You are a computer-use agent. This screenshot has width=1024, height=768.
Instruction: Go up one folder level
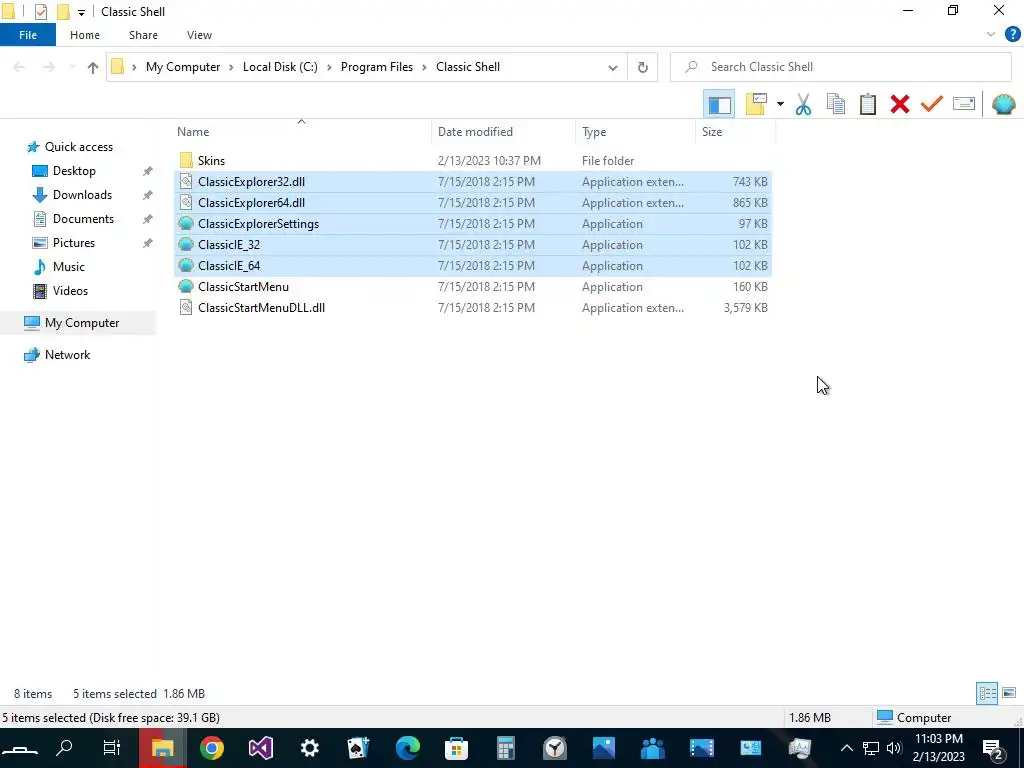click(x=93, y=67)
